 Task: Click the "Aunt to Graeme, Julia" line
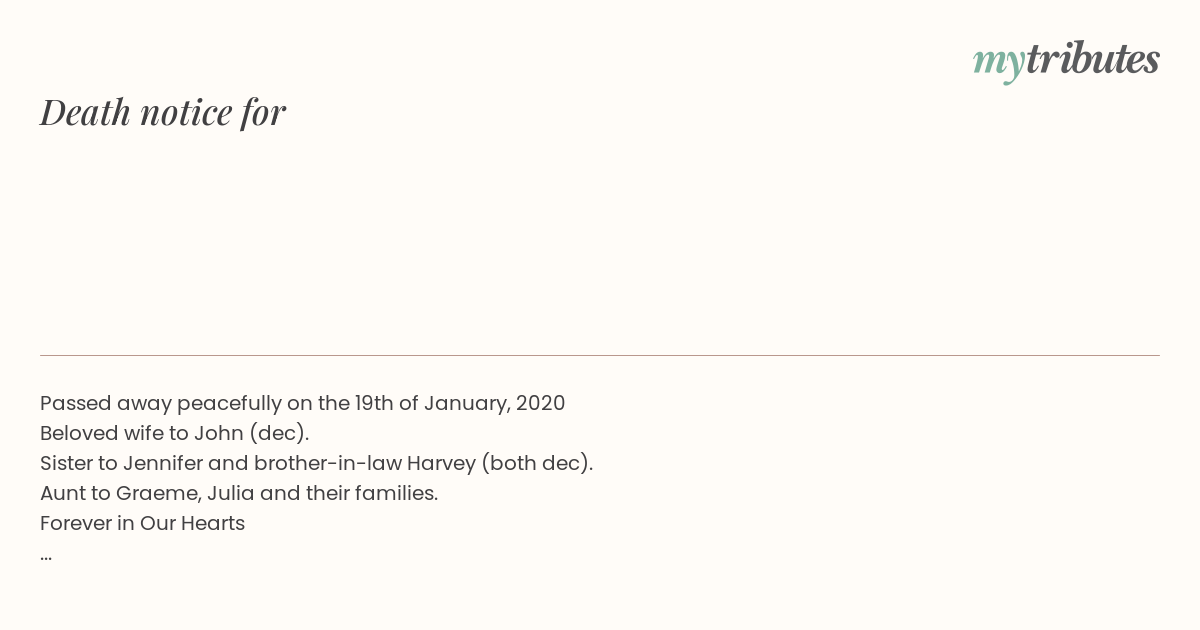coord(239,493)
